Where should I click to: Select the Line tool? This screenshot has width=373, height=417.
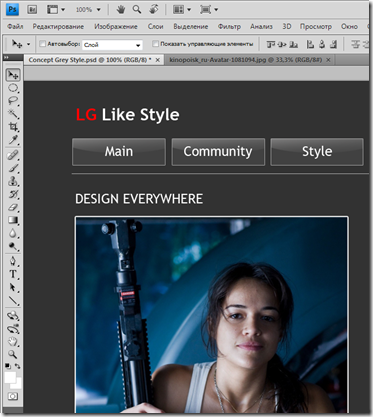(13, 301)
